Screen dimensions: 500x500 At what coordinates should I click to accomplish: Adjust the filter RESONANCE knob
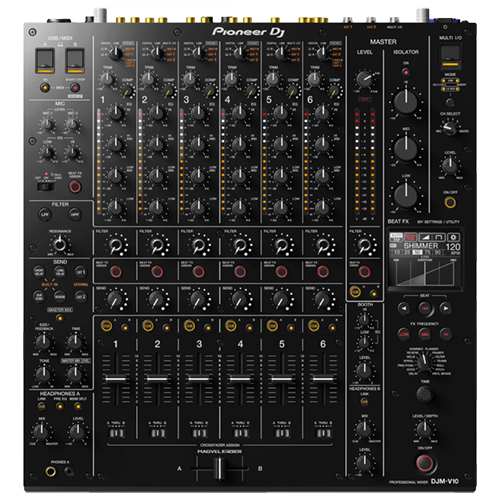(x=60, y=244)
